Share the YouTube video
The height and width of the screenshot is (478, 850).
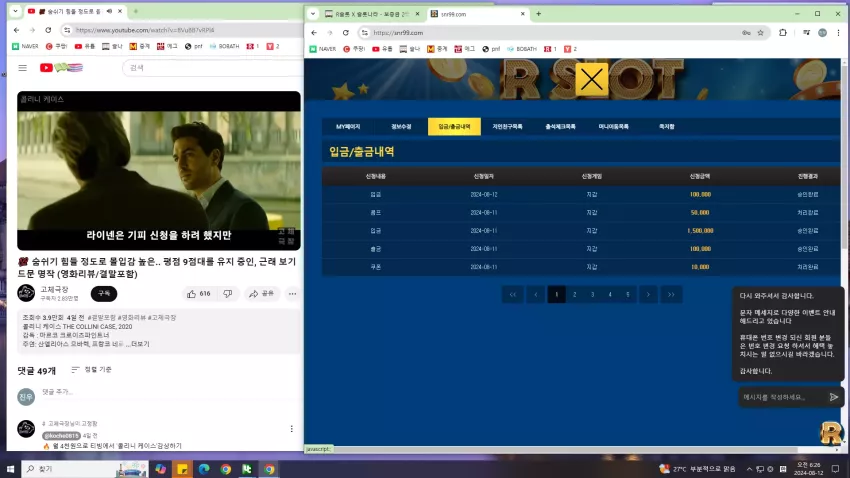(x=262, y=294)
